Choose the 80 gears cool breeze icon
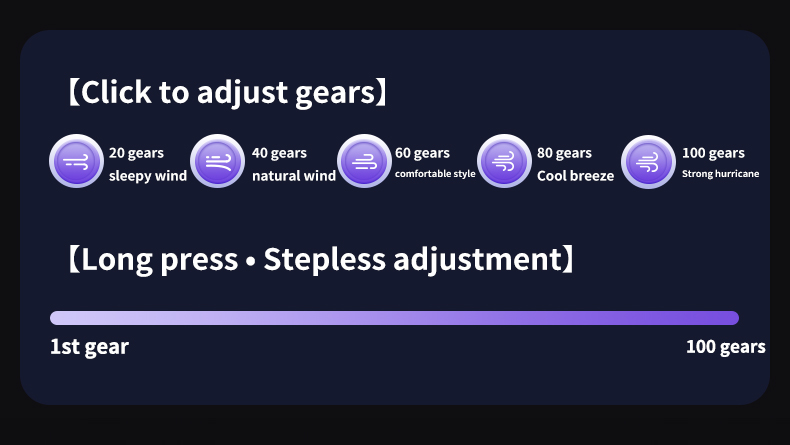The width and height of the screenshot is (790, 445). point(504,162)
